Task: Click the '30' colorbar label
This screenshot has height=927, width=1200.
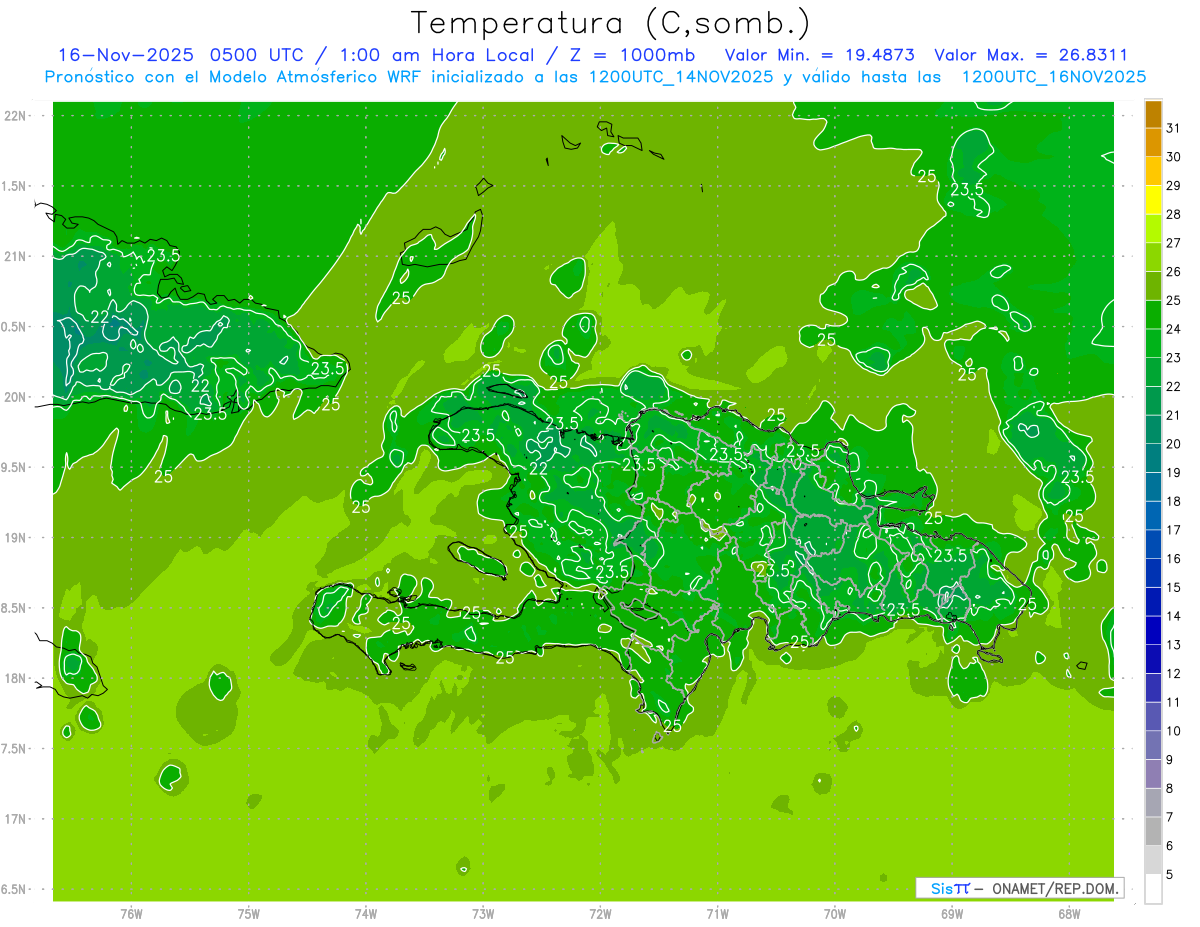Action: (x=1174, y=157)
